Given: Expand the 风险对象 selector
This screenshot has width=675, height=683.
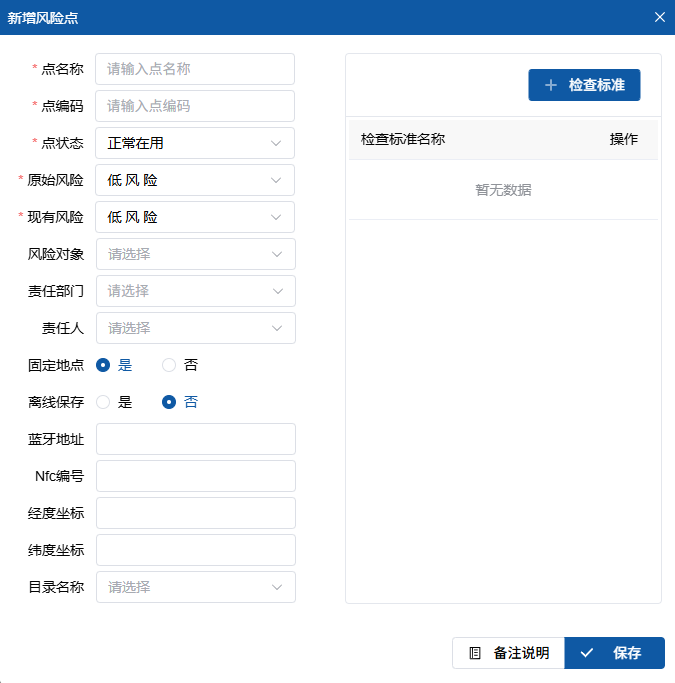Looking at the screenshot, I should [195, 254].
